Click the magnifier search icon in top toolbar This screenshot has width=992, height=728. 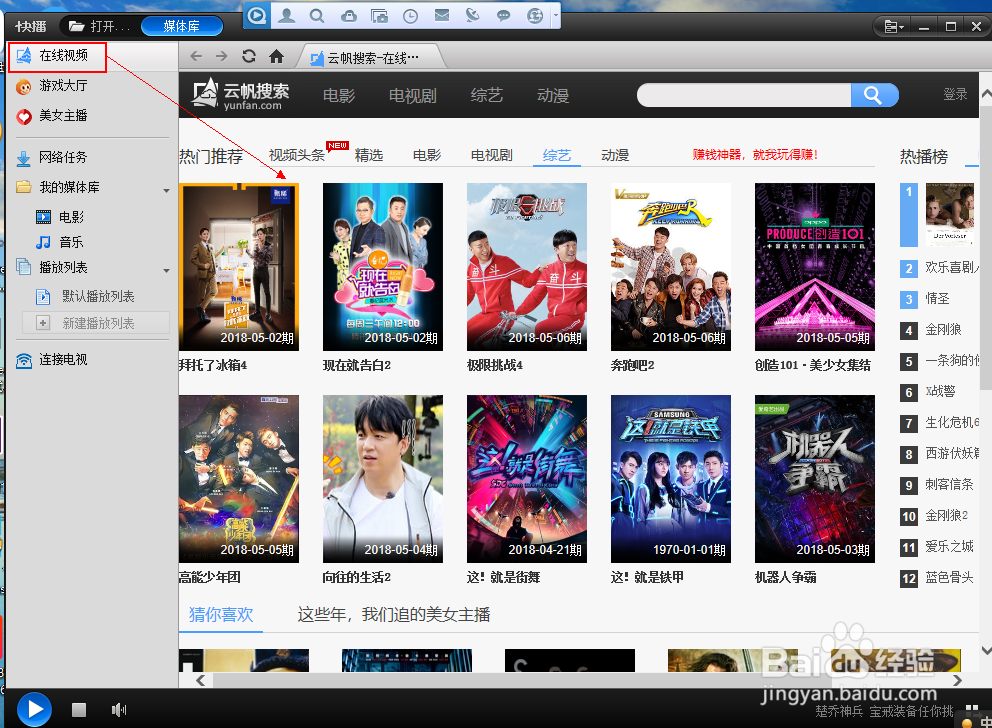point(317,15)
